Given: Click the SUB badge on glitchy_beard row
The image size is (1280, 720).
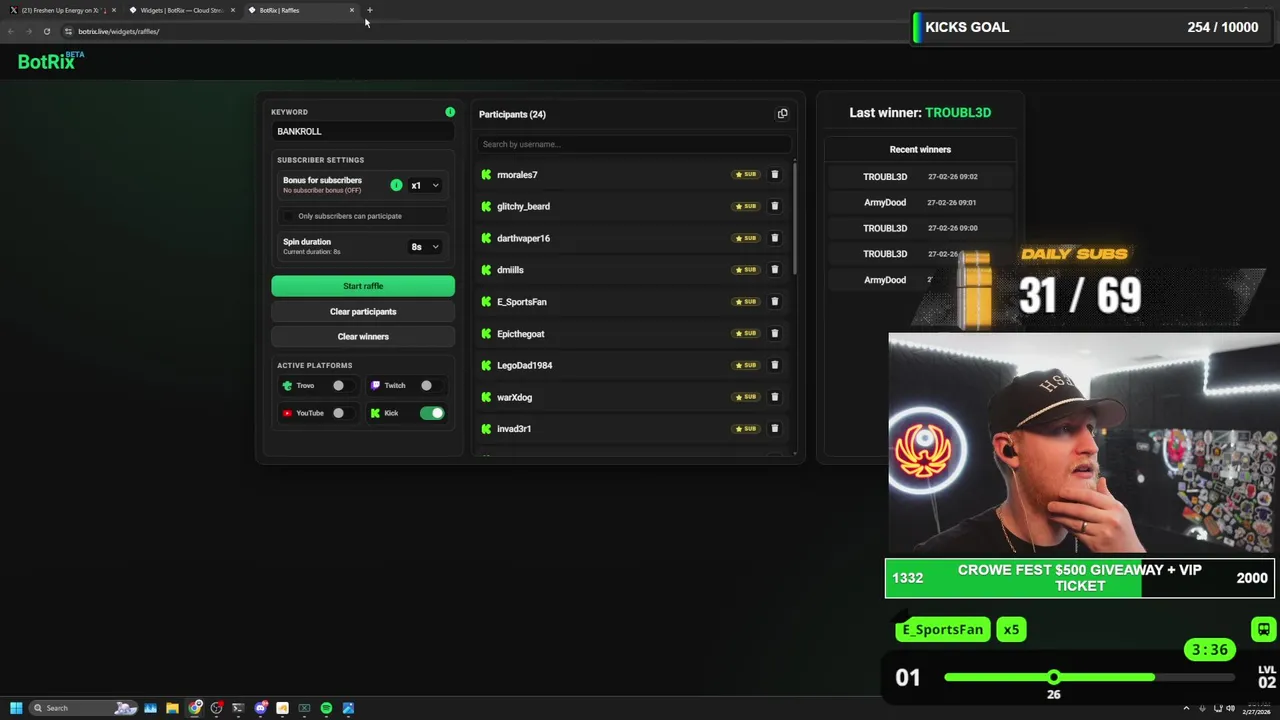Looking at the screenshot, I should 746,206.
